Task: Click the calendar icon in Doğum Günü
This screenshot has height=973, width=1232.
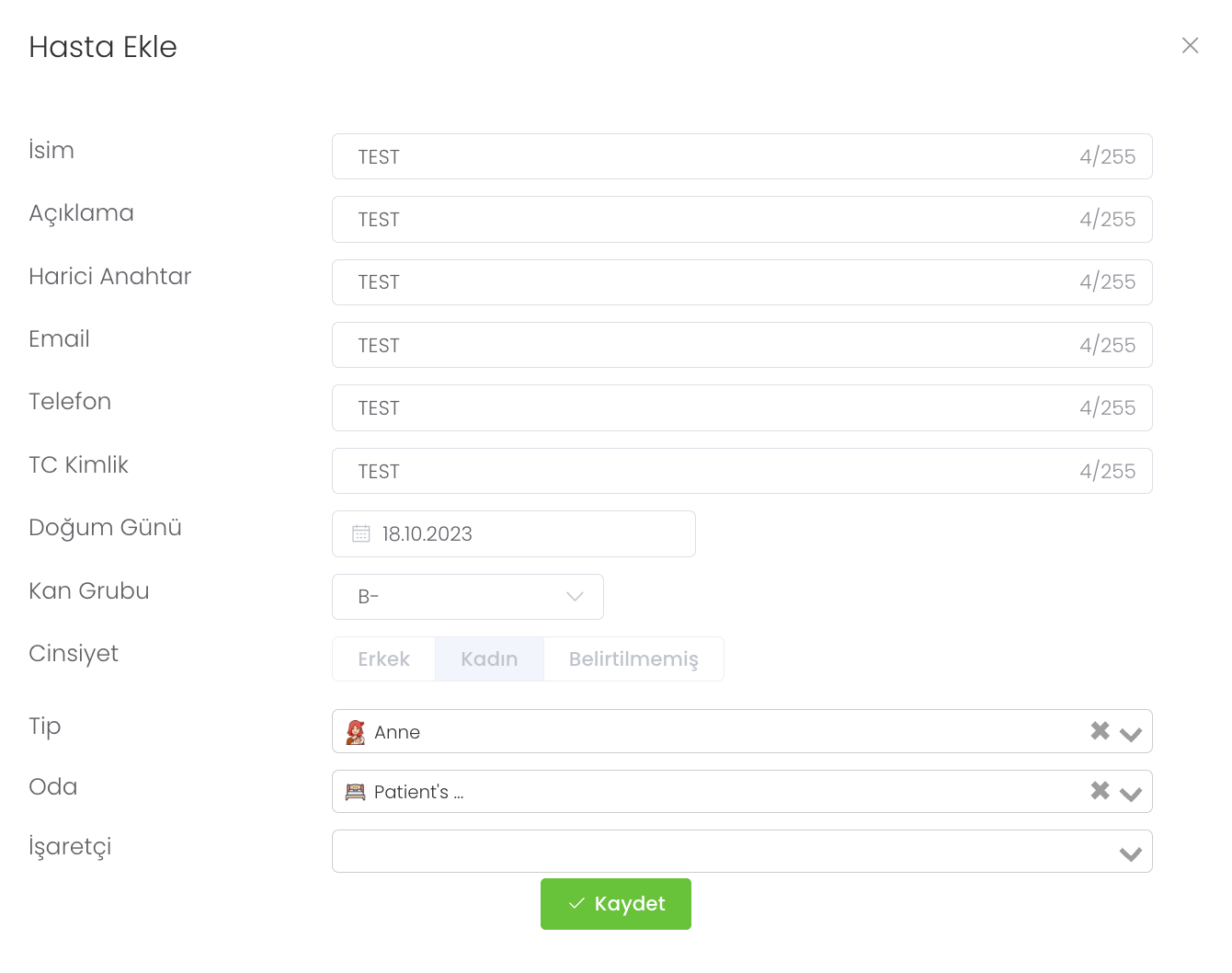Action: coord(361,533)
